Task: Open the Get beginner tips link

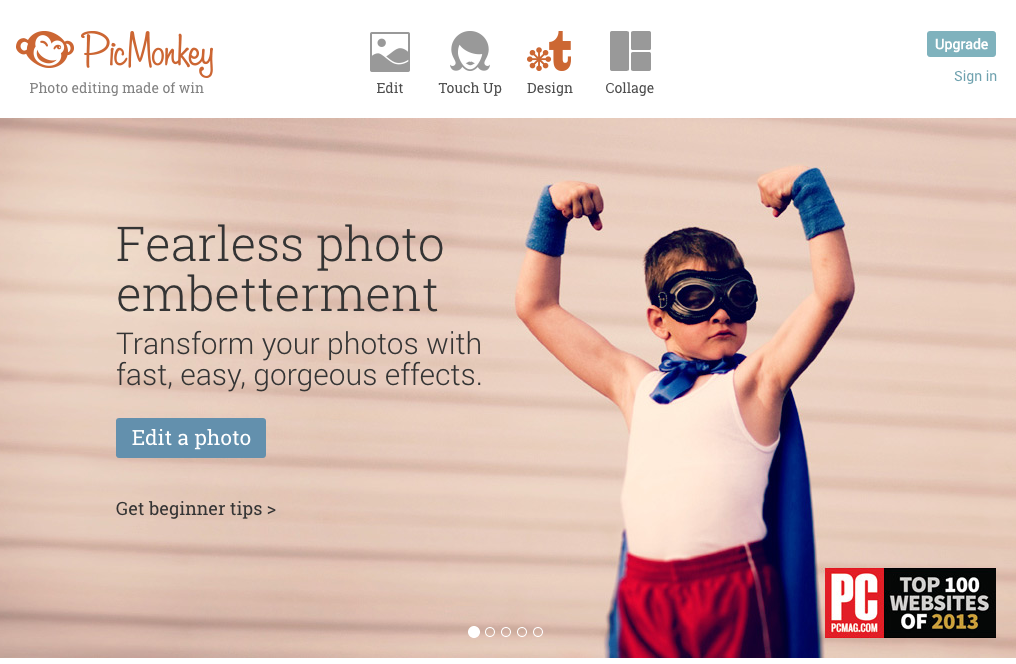Action: pos(196,509)
